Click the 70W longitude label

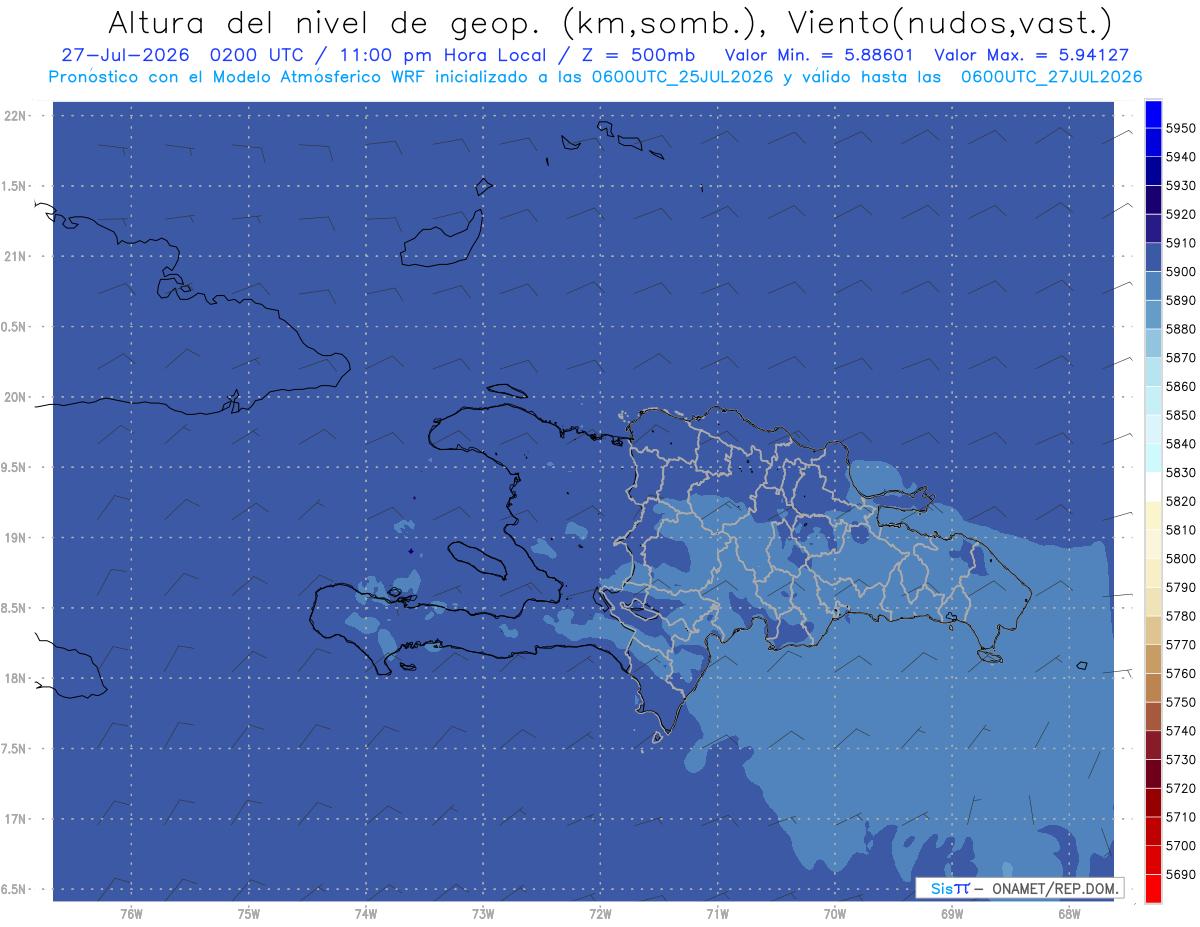[835, 914]
